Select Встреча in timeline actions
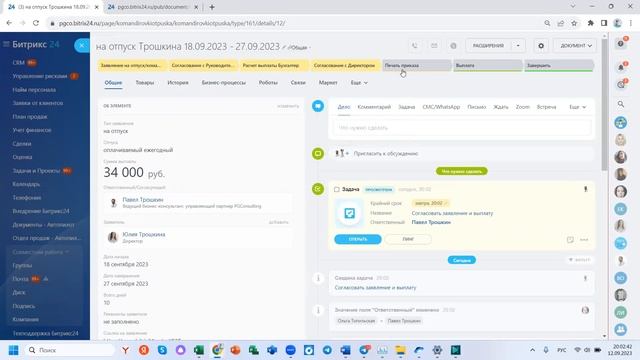Image resolution: width=640 pixels, height=360 pixels. (x=546, y=107)
